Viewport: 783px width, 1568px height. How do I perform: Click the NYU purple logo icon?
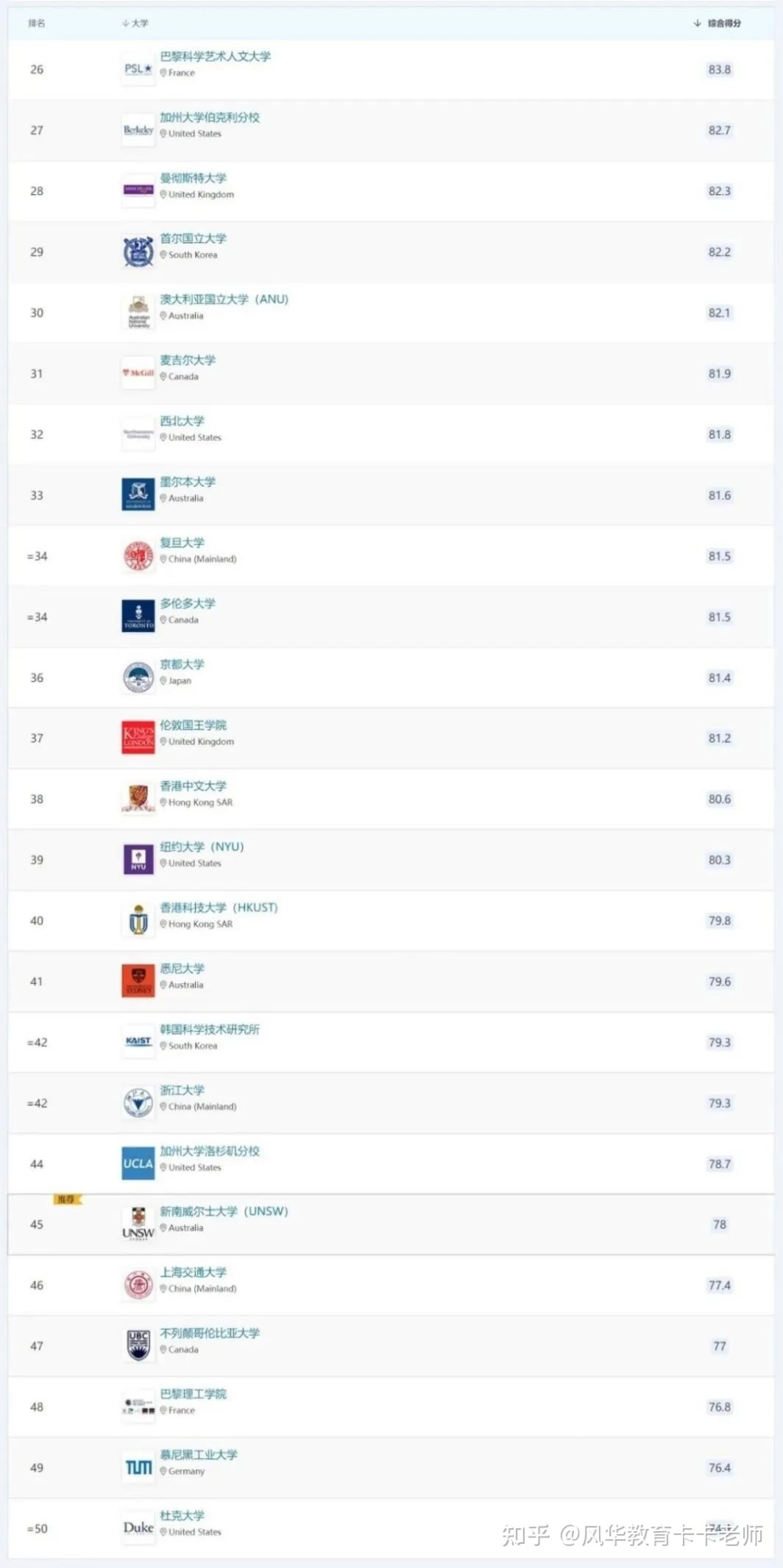pyautogui.click(x=139, y=859)
